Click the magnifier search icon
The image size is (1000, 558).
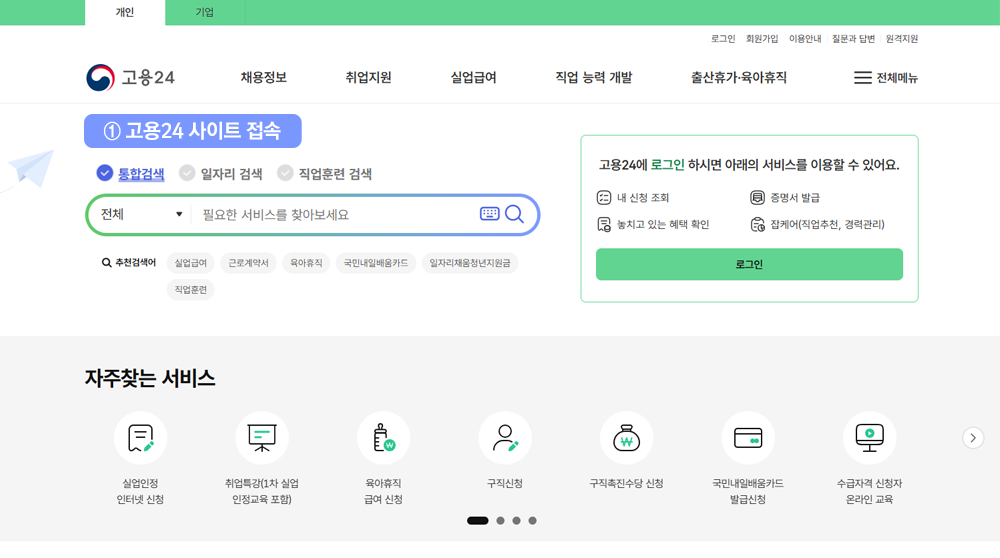click(514, 214)
